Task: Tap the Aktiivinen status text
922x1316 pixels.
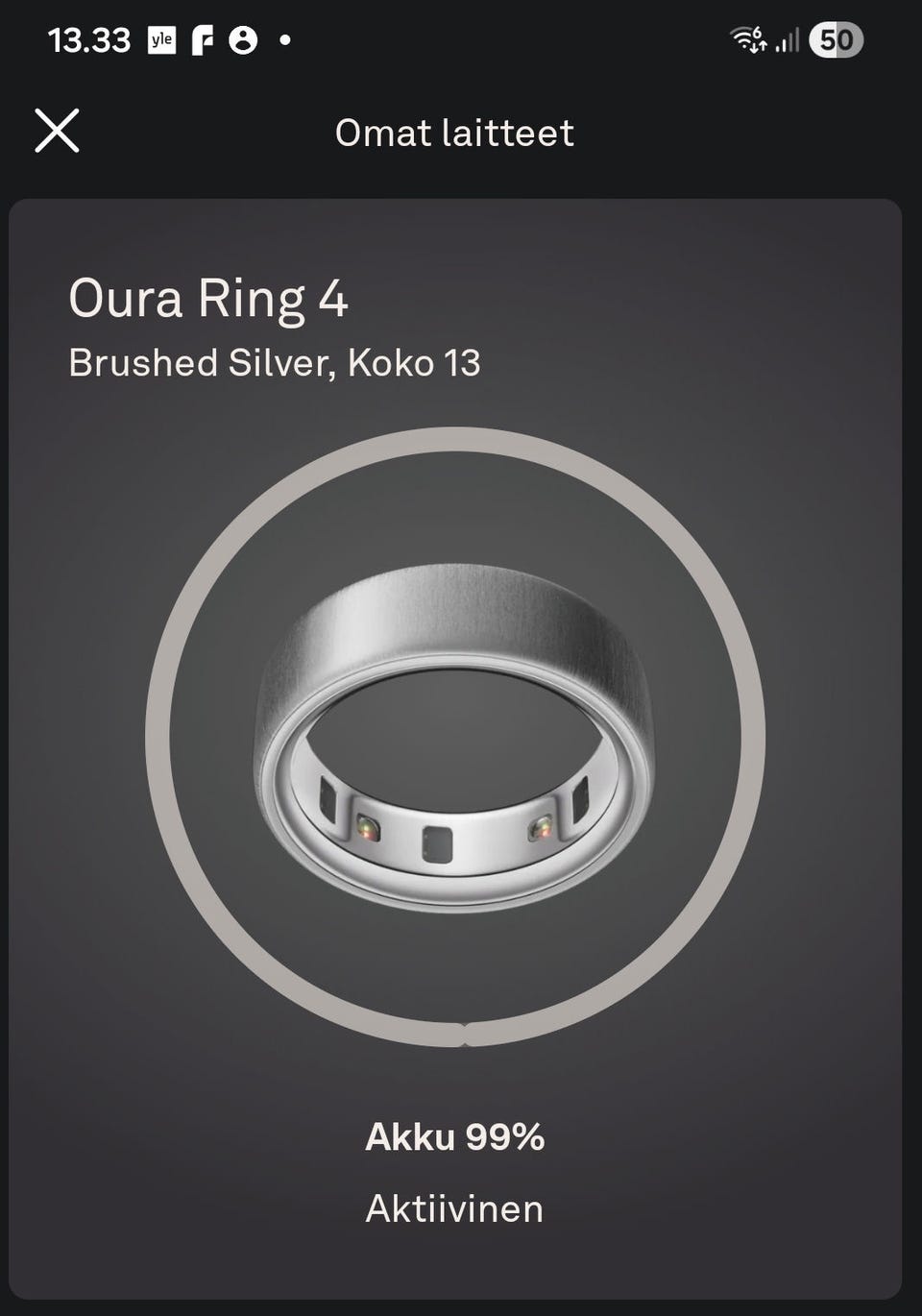Action: point(454,1208)
